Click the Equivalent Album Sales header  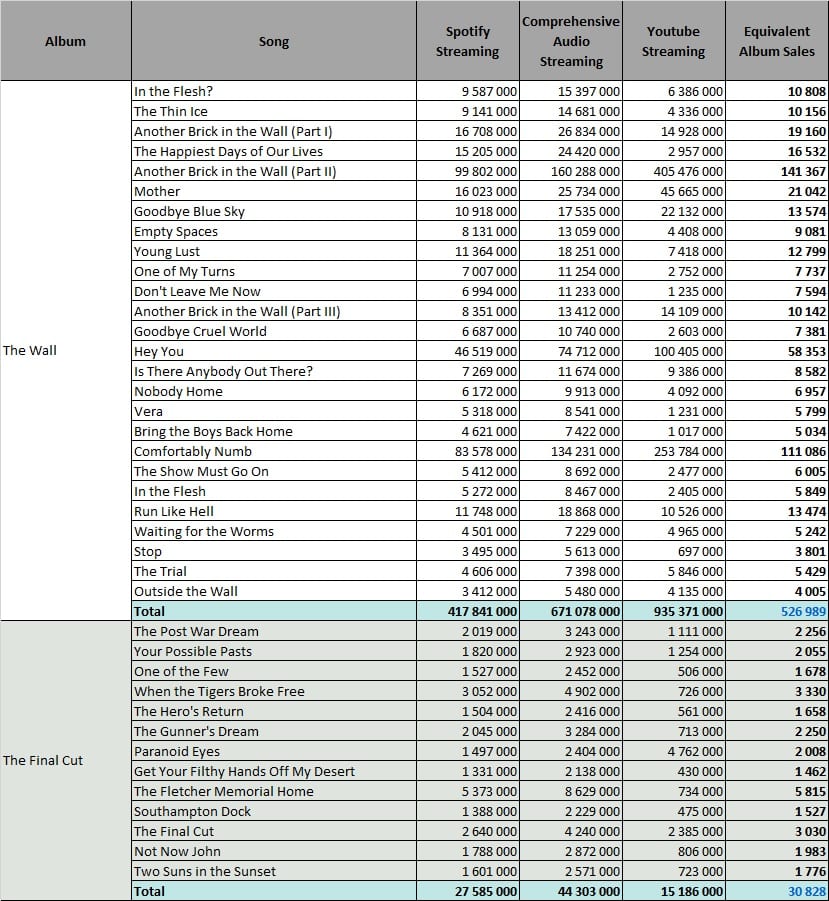point(777,41)
